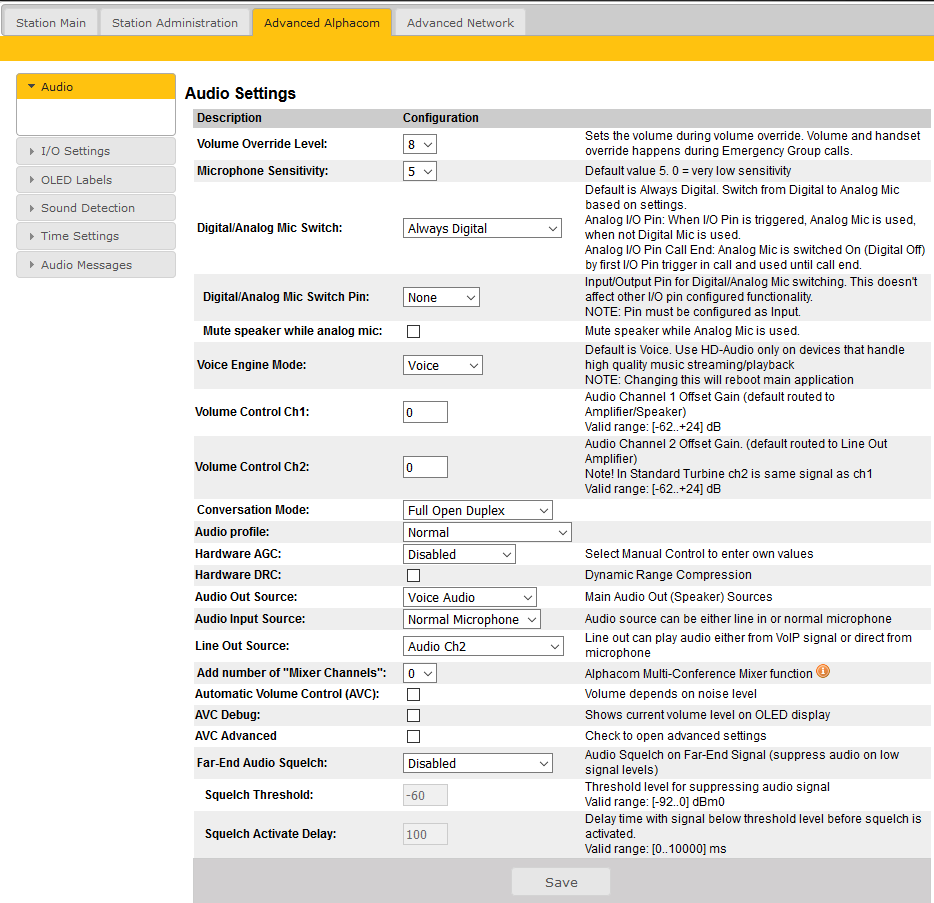Open the Digital/Analog Mic Switch dropdown
The image size is (934, 903).
click(482, 229)
